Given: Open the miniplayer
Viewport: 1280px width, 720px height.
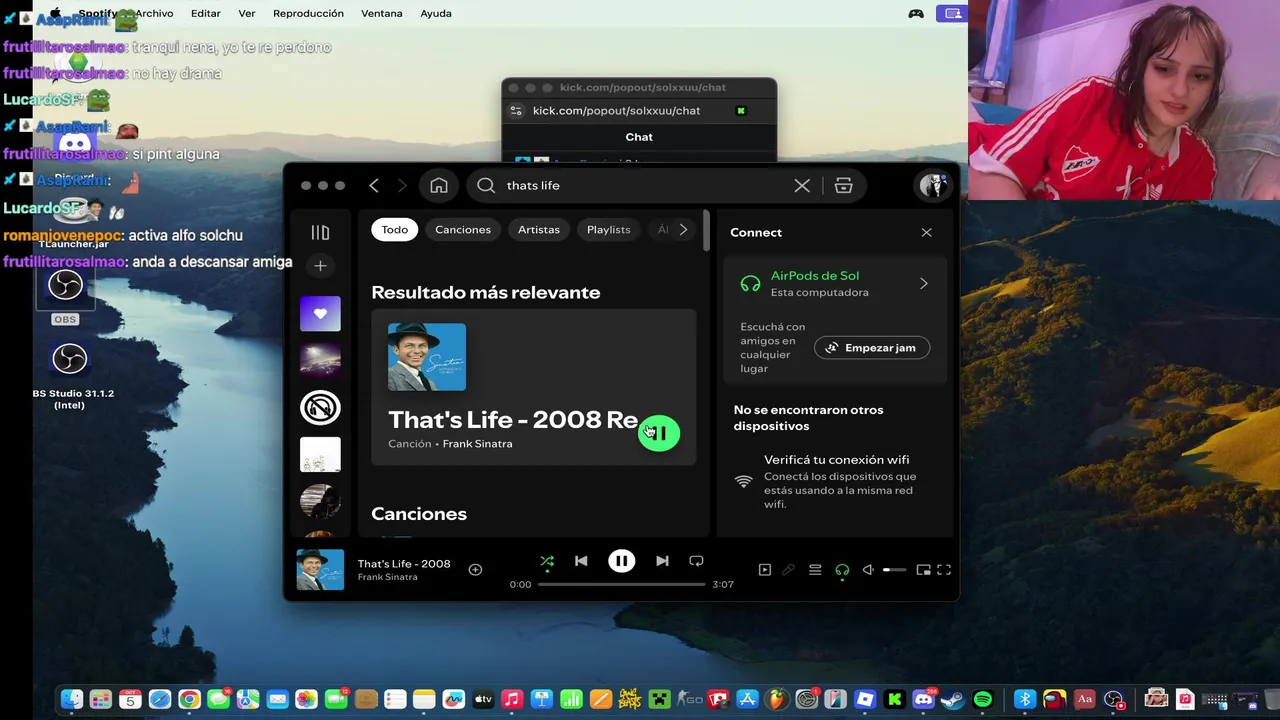Looking at the screenshot, I should [x=923, y=570].
